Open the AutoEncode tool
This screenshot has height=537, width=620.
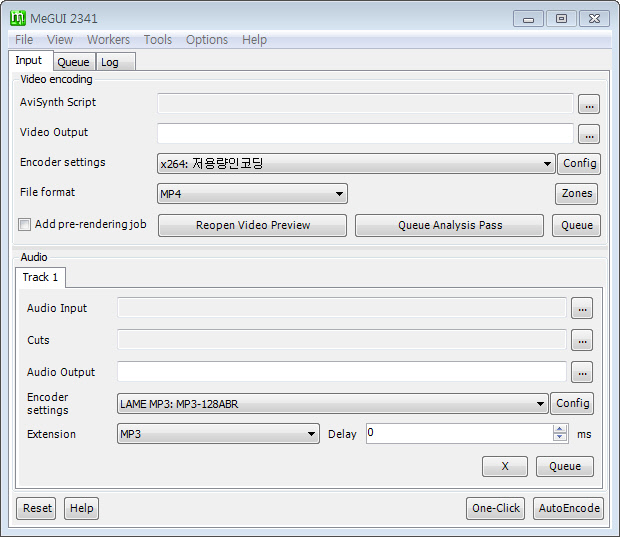pos(569,508)
